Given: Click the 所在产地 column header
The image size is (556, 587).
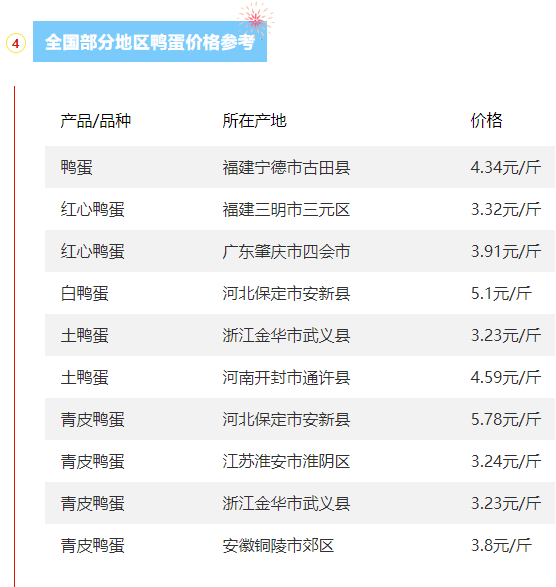Looking at the screenshot, I should coord(255,121).
